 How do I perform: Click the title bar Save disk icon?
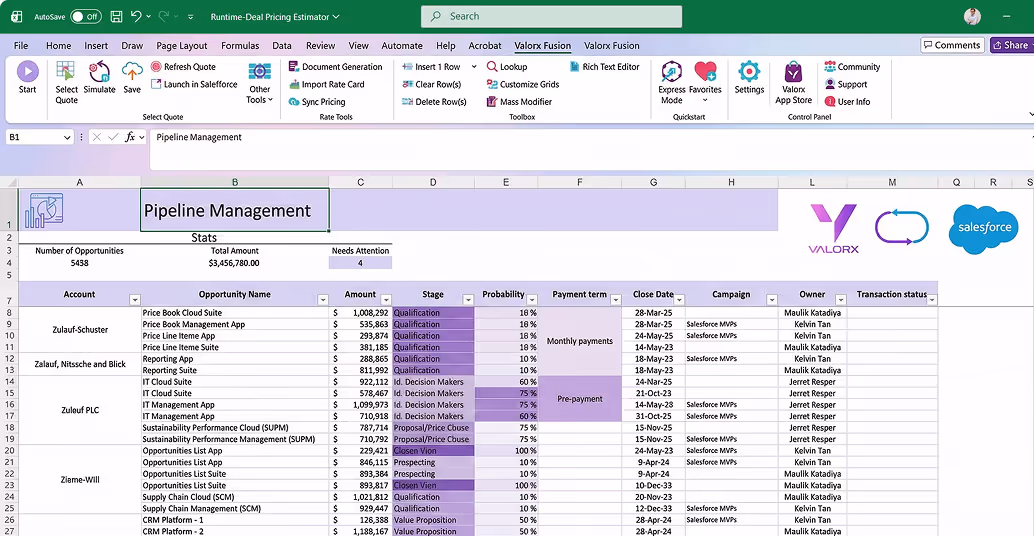tap(116, 16)
